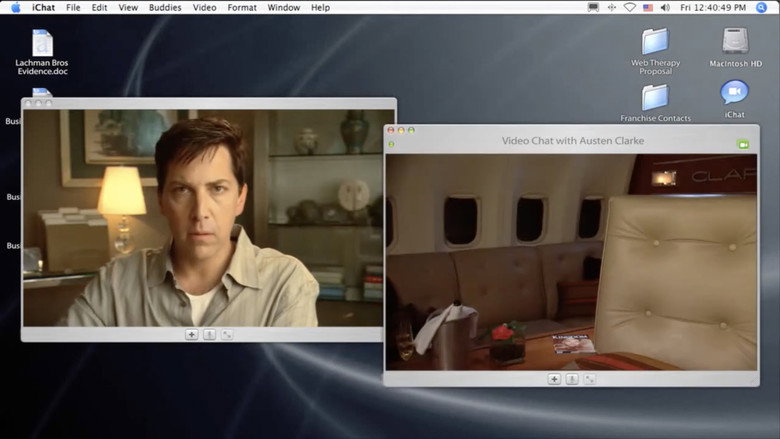This screenshot has height=439, width=780.
Task: Mute microphone in Austen Clarke video chat
Action: click(x=572, y=379)
